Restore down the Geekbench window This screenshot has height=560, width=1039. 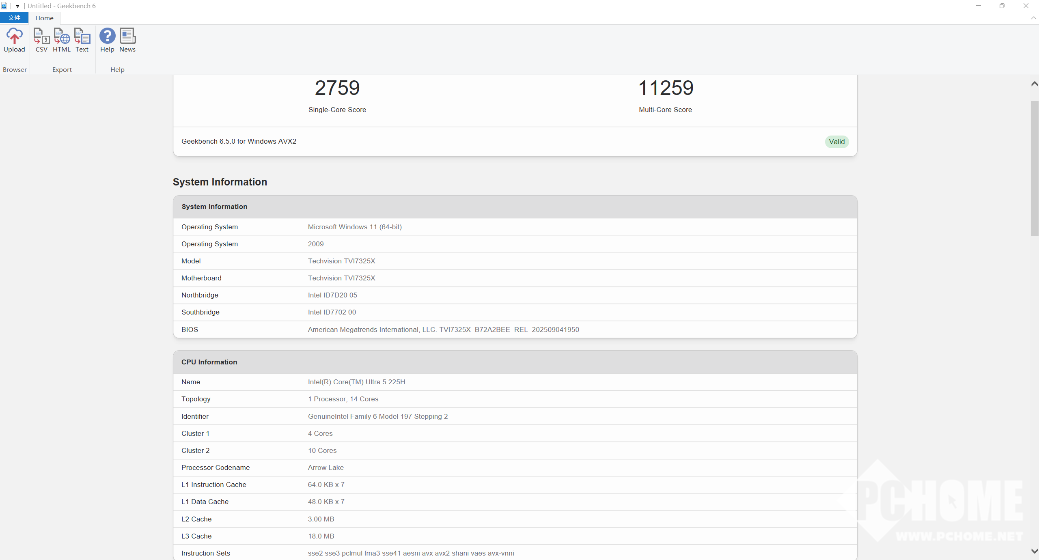(x=1002, y=6)
